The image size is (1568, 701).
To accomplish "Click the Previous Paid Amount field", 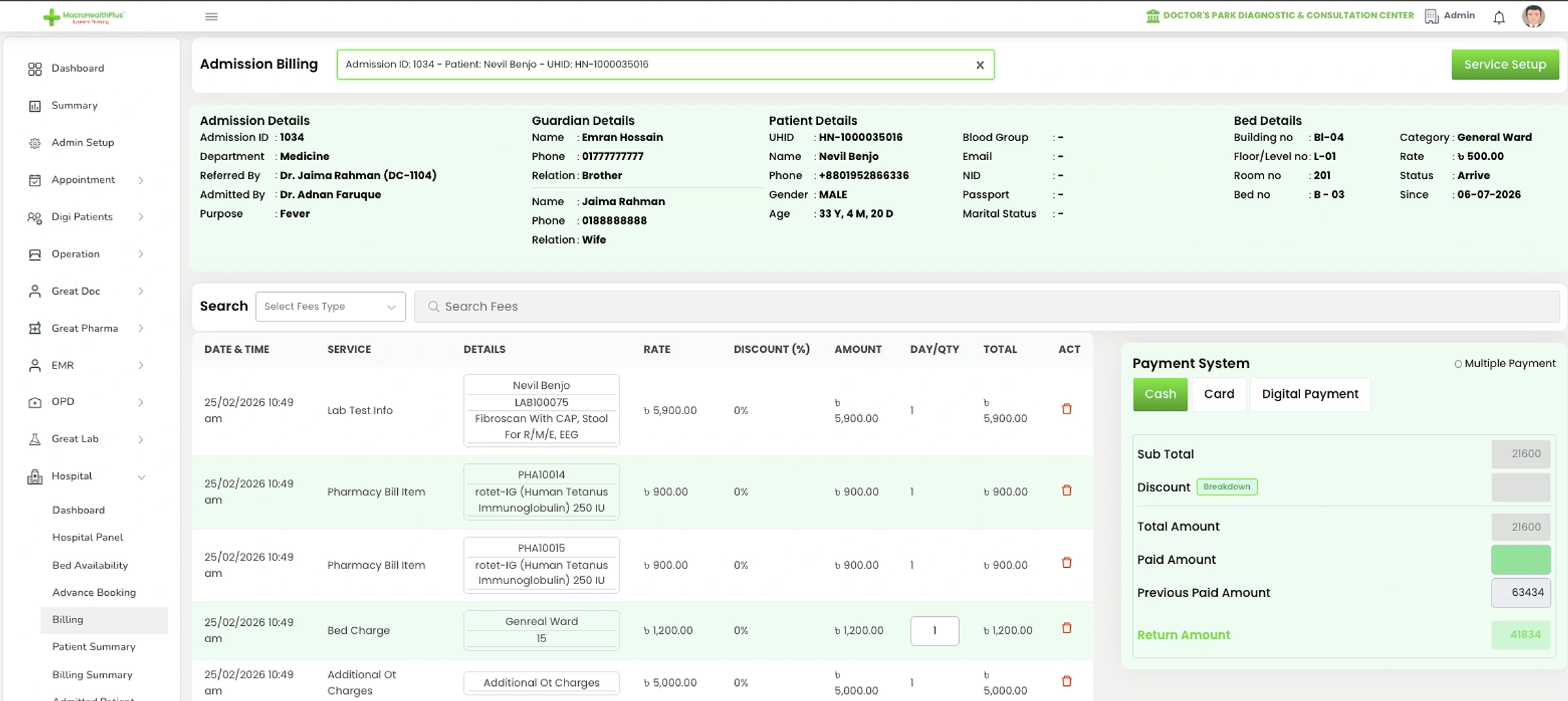I will pos(1520,593).
